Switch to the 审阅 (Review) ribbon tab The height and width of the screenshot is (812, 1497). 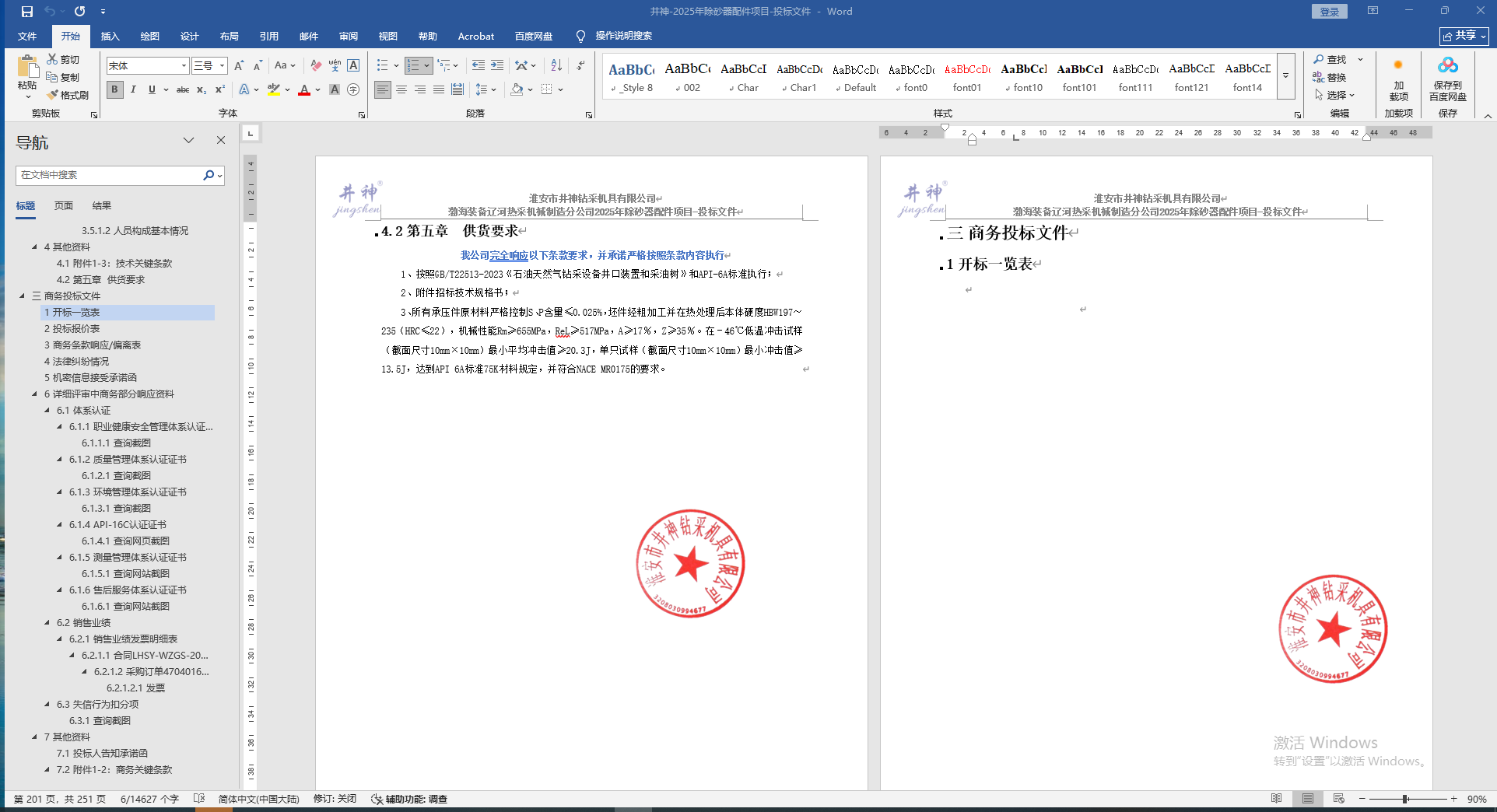[348, 36]
